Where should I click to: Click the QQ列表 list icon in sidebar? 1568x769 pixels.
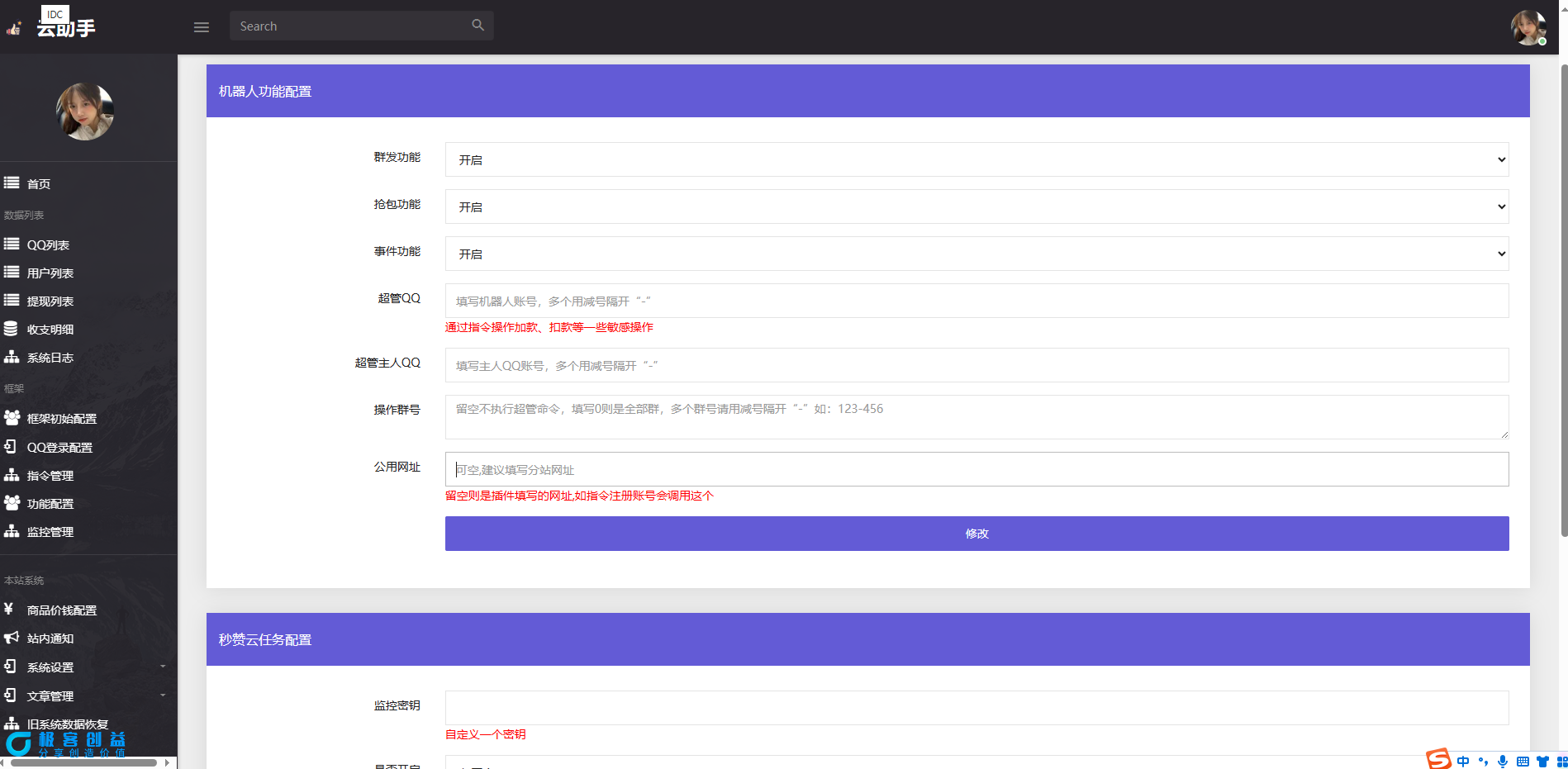point(12,244)
